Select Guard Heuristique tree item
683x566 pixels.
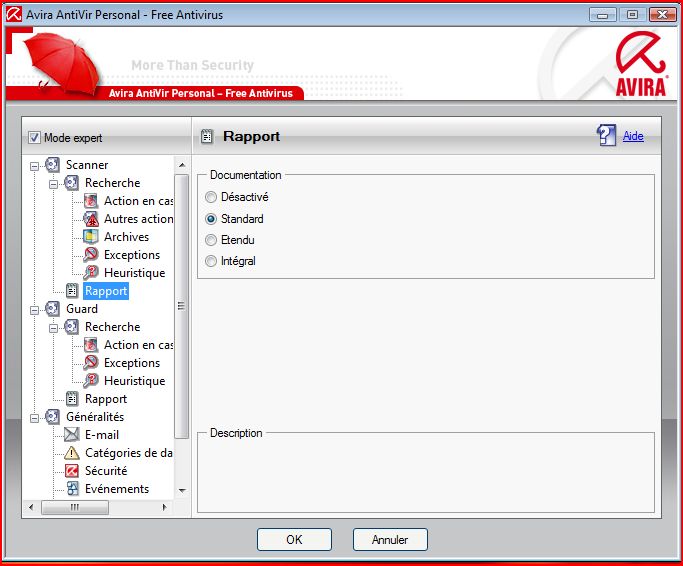pos(135,381)
